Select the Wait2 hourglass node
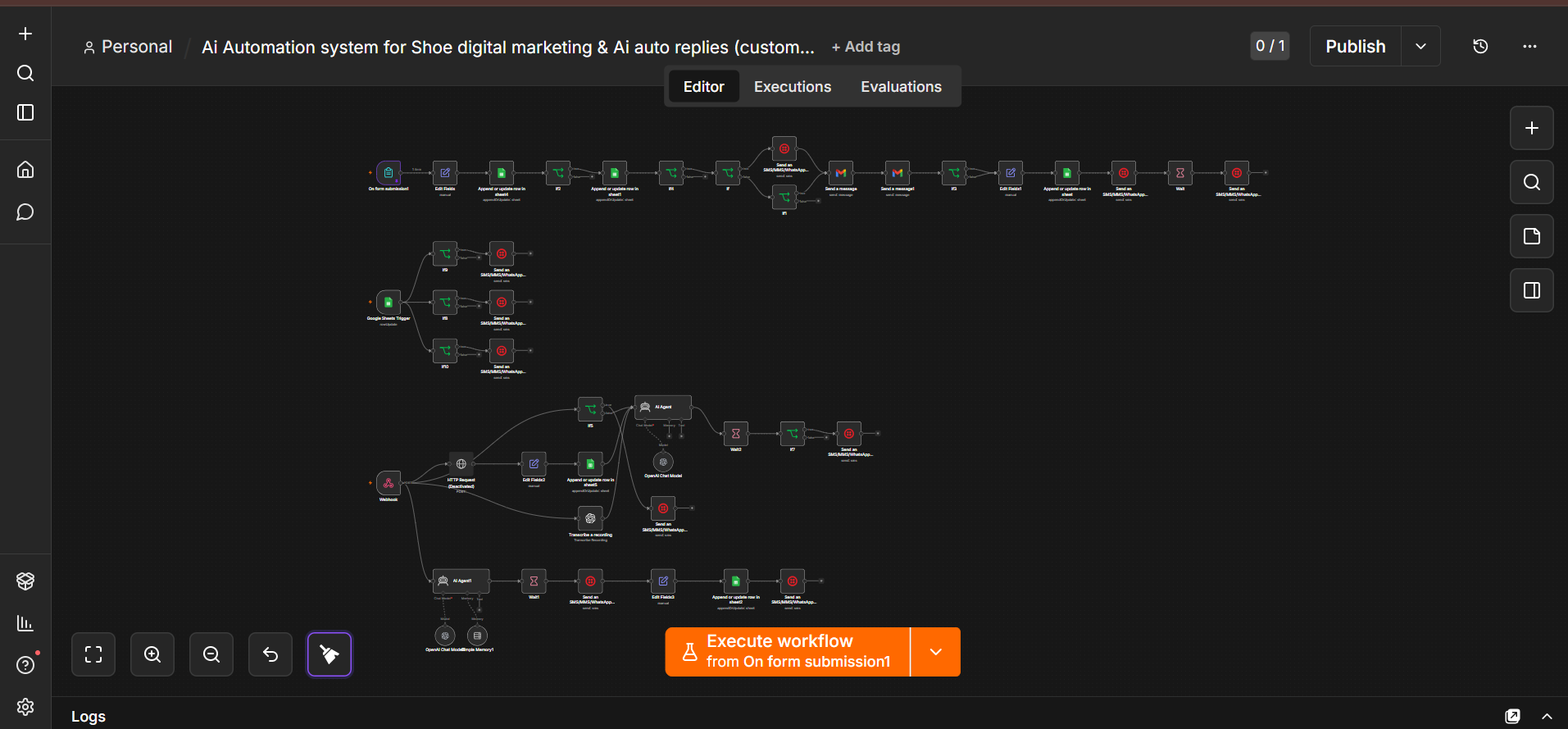The height and width of the screenshot is (729, 1568). (736, 434)
